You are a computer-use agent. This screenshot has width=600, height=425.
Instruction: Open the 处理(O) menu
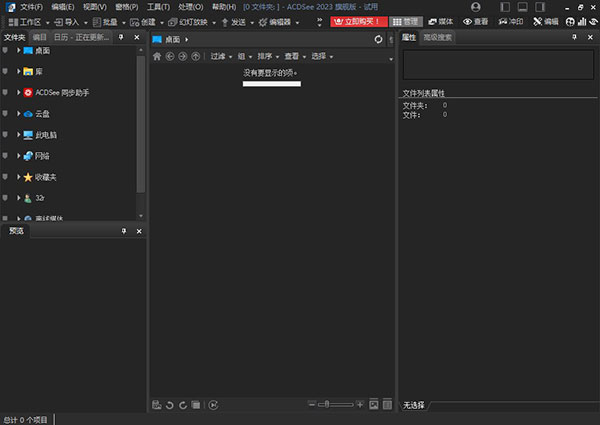(x=191, y=7)
